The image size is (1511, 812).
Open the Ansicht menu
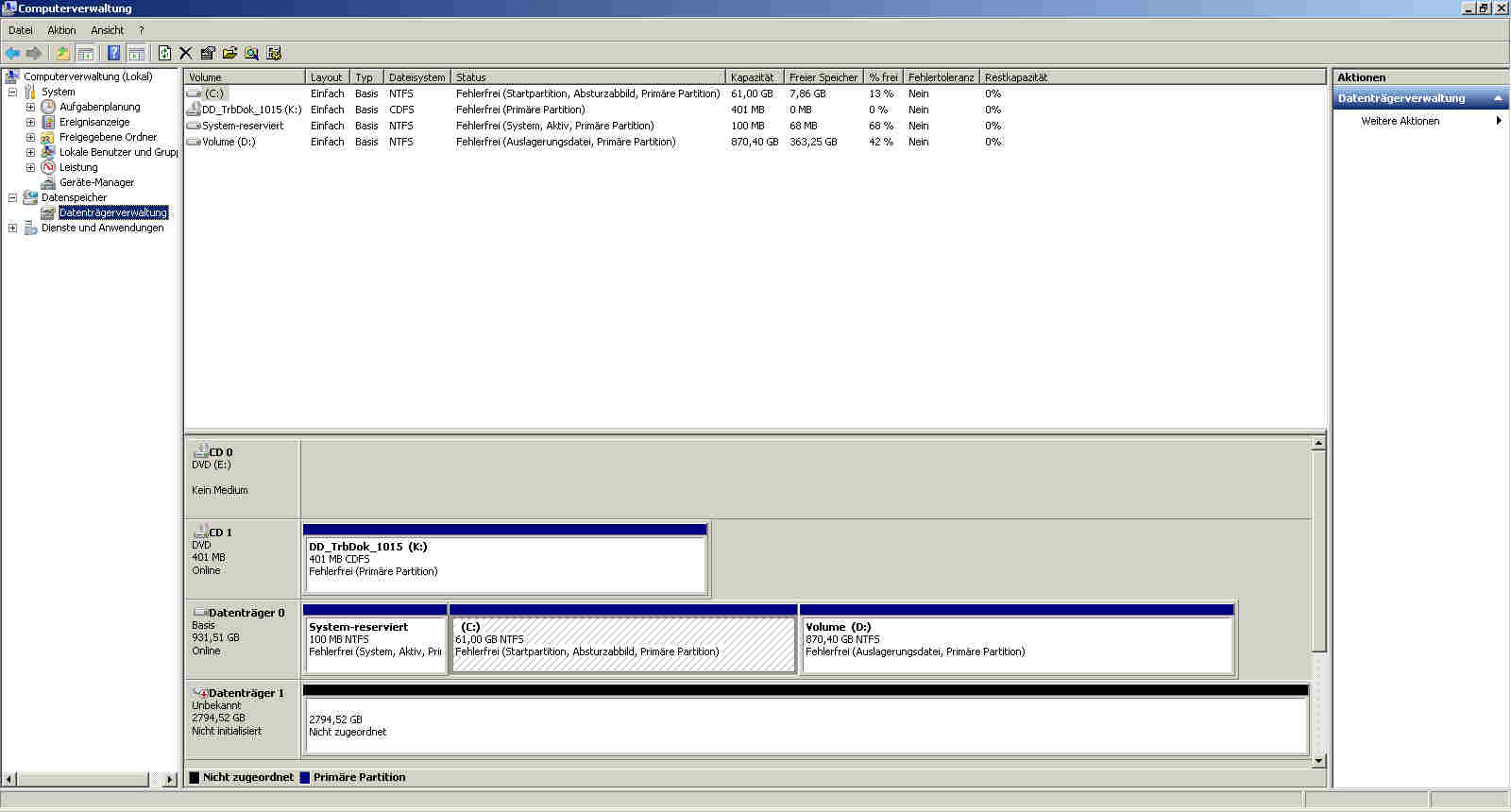(x=107, y=30)
